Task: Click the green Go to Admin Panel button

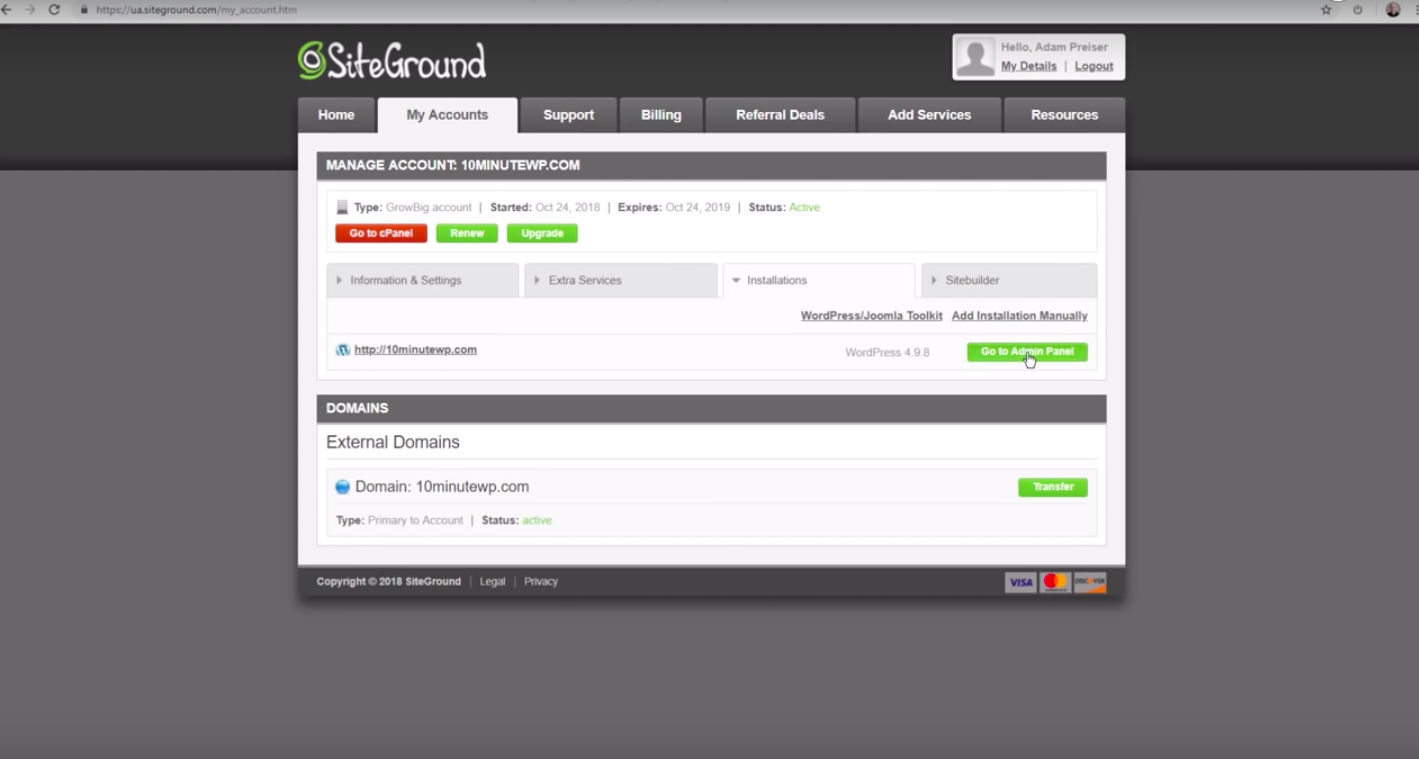Action: click(1027, 352)
